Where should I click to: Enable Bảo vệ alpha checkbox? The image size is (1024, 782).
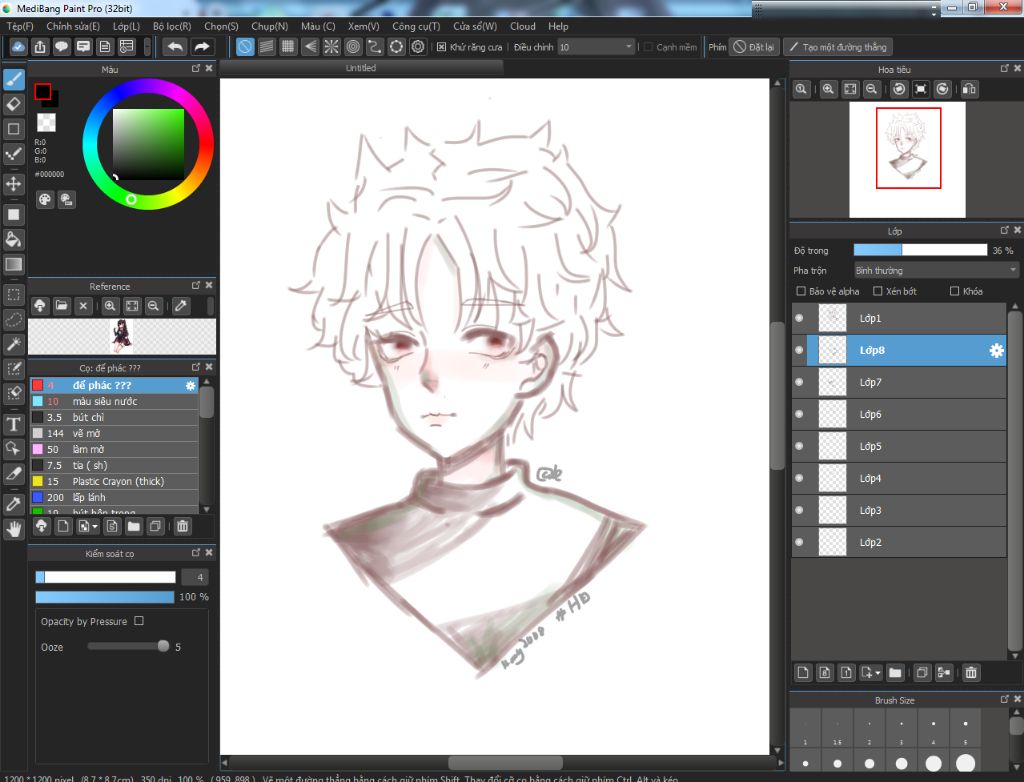tap(801, 291)
